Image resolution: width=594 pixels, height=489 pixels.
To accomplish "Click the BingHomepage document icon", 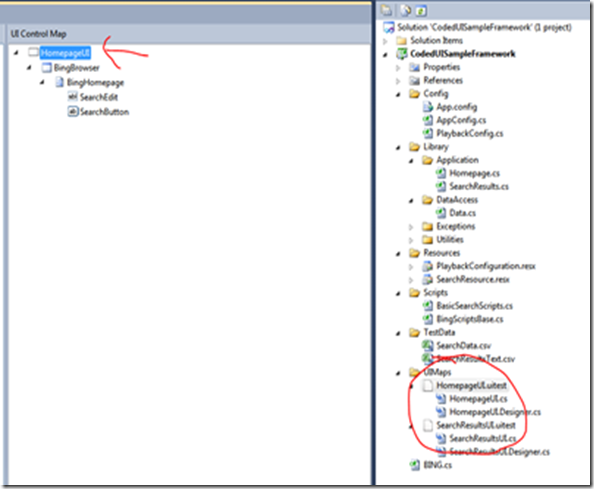I will coord(59,82).
